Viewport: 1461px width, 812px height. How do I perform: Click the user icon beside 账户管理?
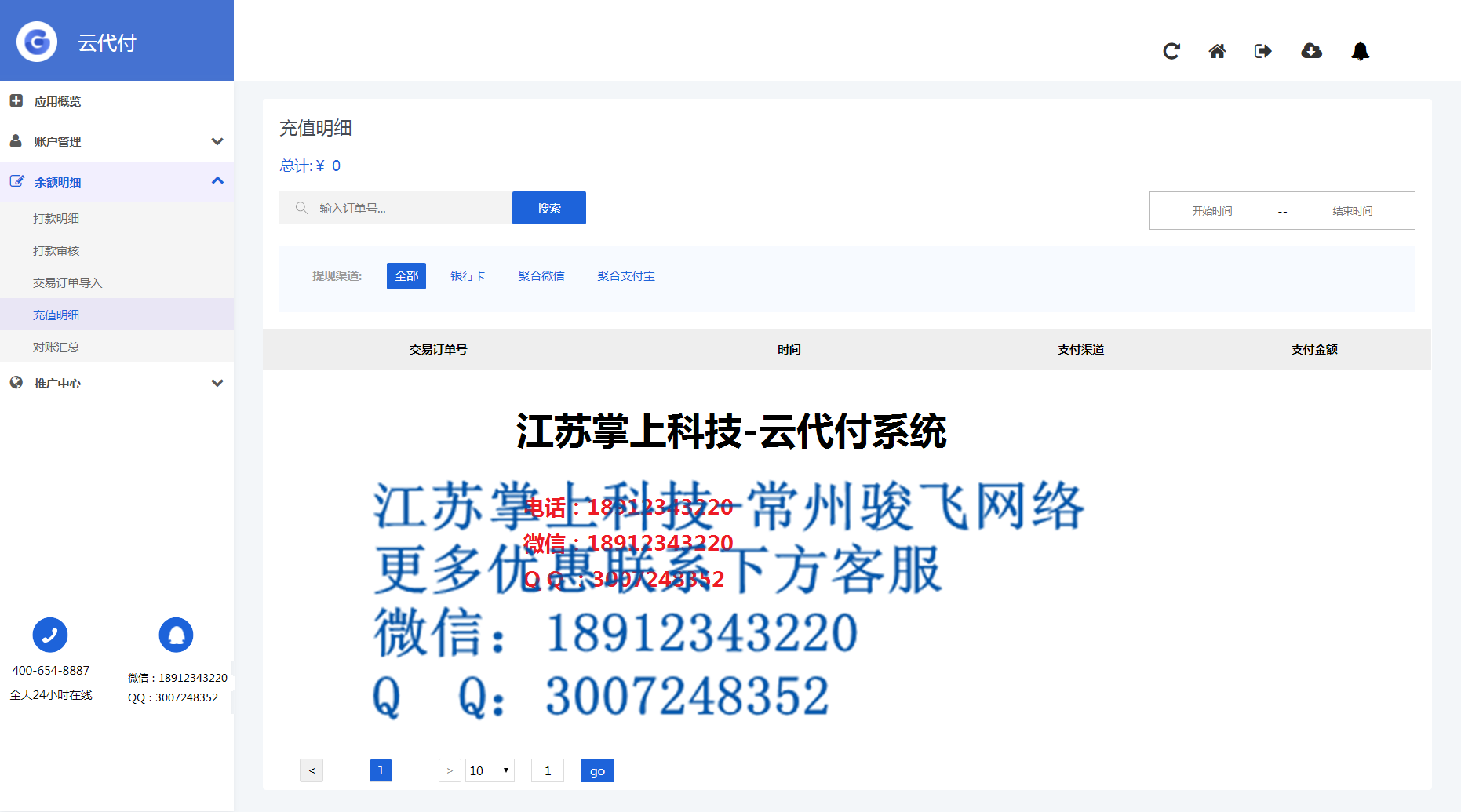(16, 140)
